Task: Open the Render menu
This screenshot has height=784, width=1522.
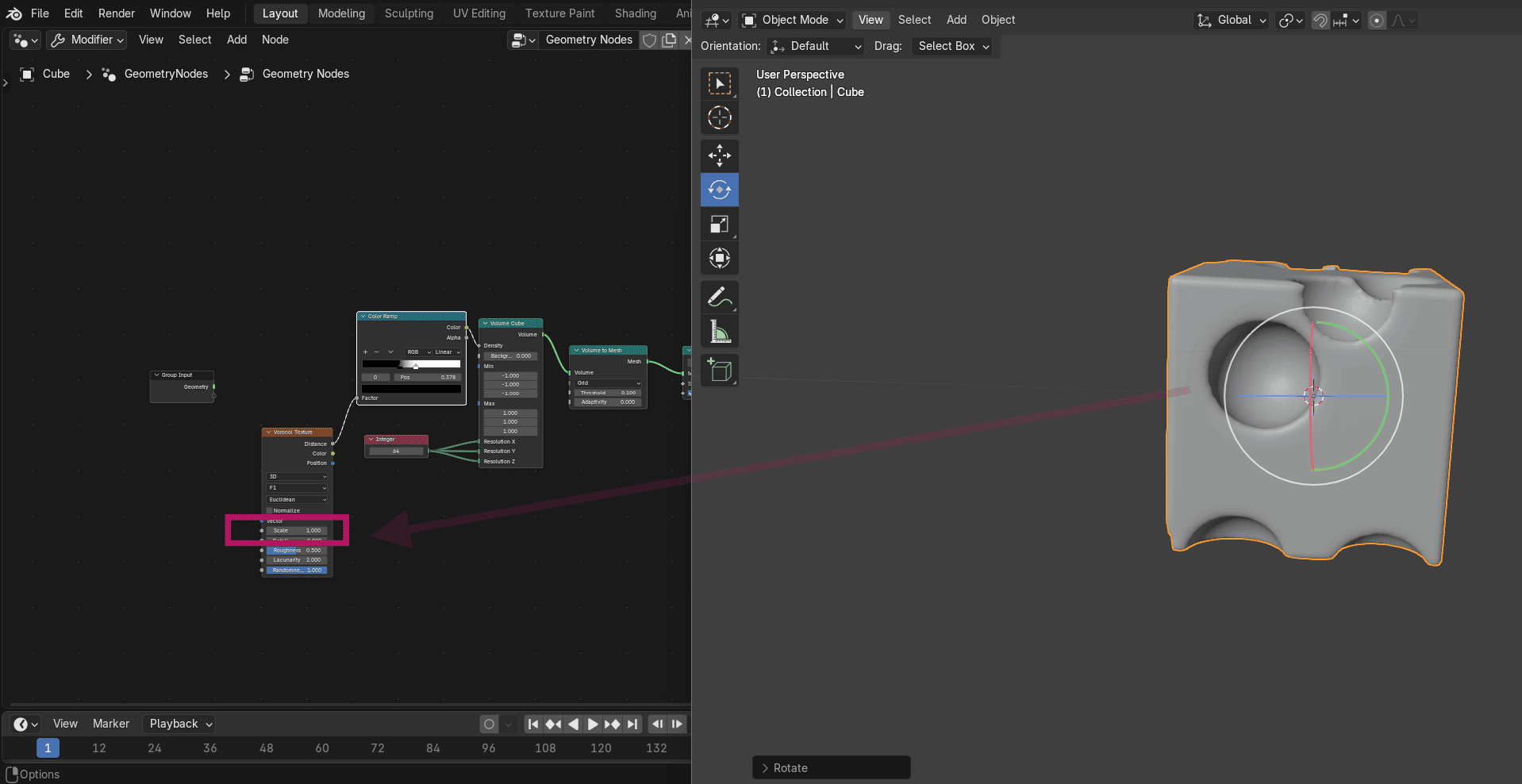Action: tap(117, 13)
